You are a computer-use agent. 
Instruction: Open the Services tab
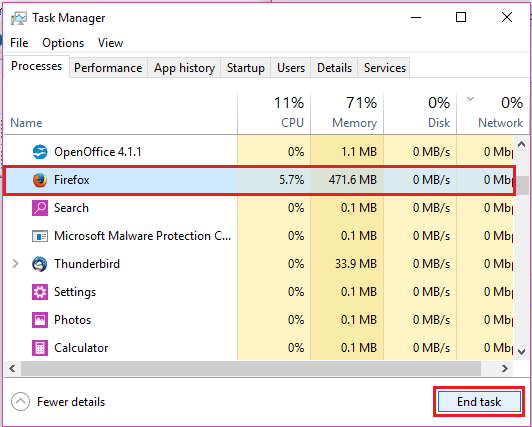pyautogui.click(x=384, y=68)
